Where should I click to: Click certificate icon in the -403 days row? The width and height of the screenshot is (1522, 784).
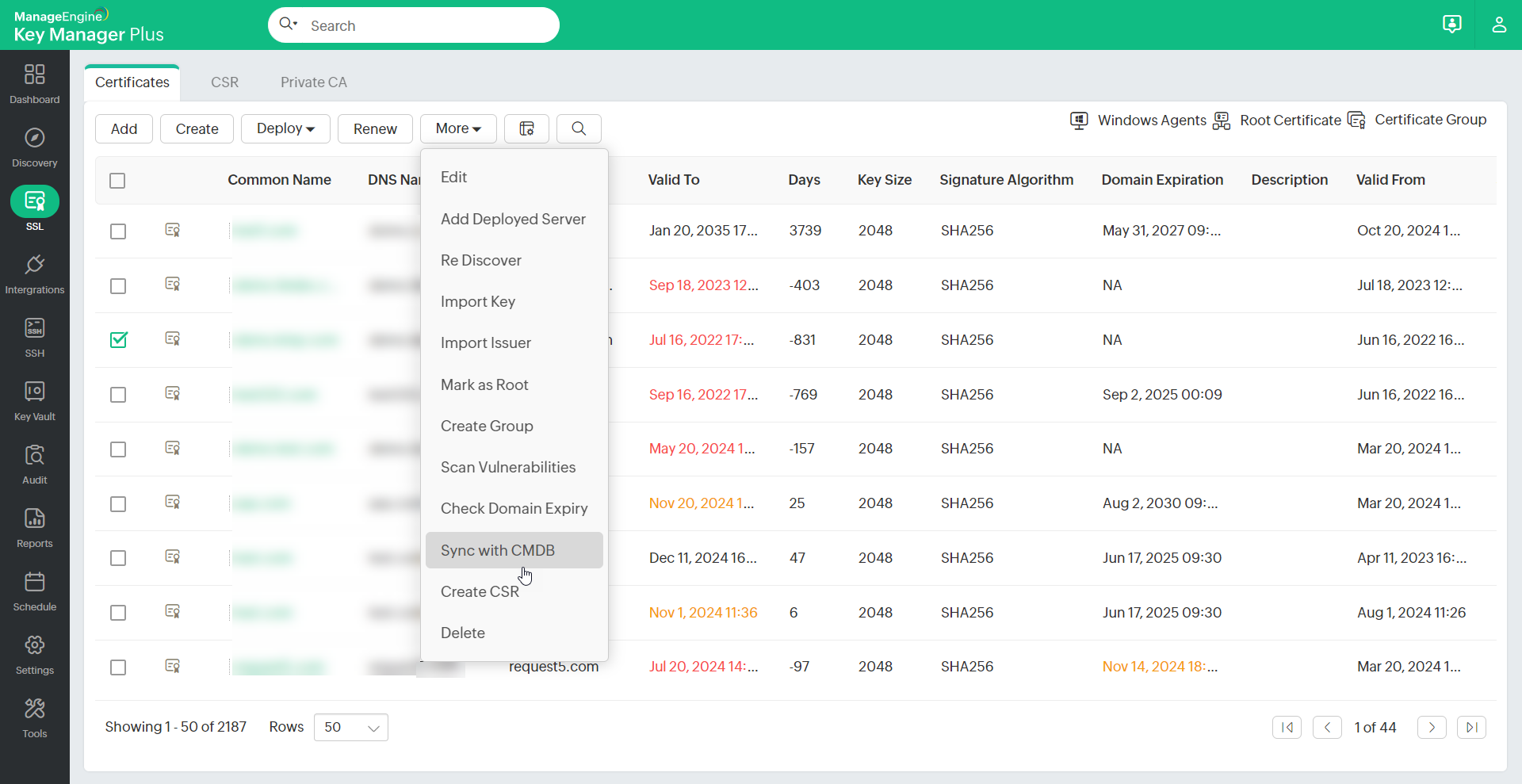pos(172,284)
